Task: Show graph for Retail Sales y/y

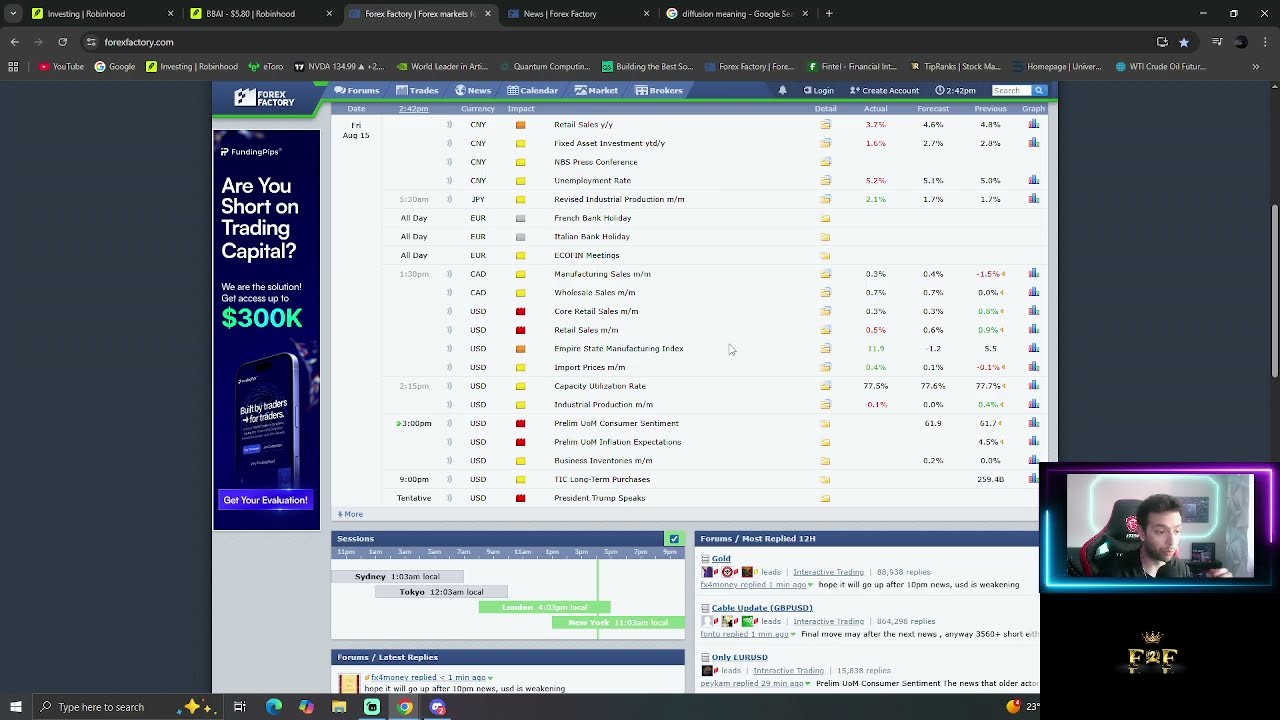Action: coord(1033,125)
